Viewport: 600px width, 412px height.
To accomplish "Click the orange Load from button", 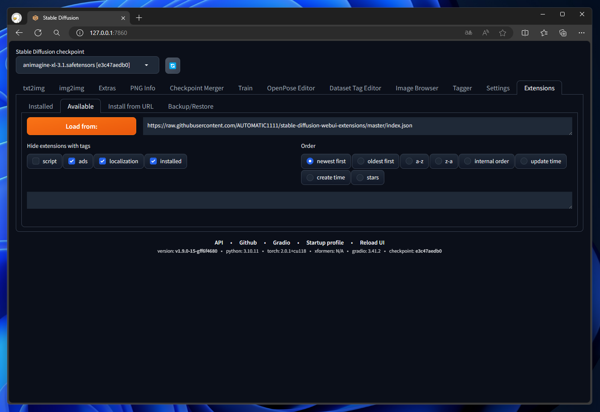I will tap(82, 126).
